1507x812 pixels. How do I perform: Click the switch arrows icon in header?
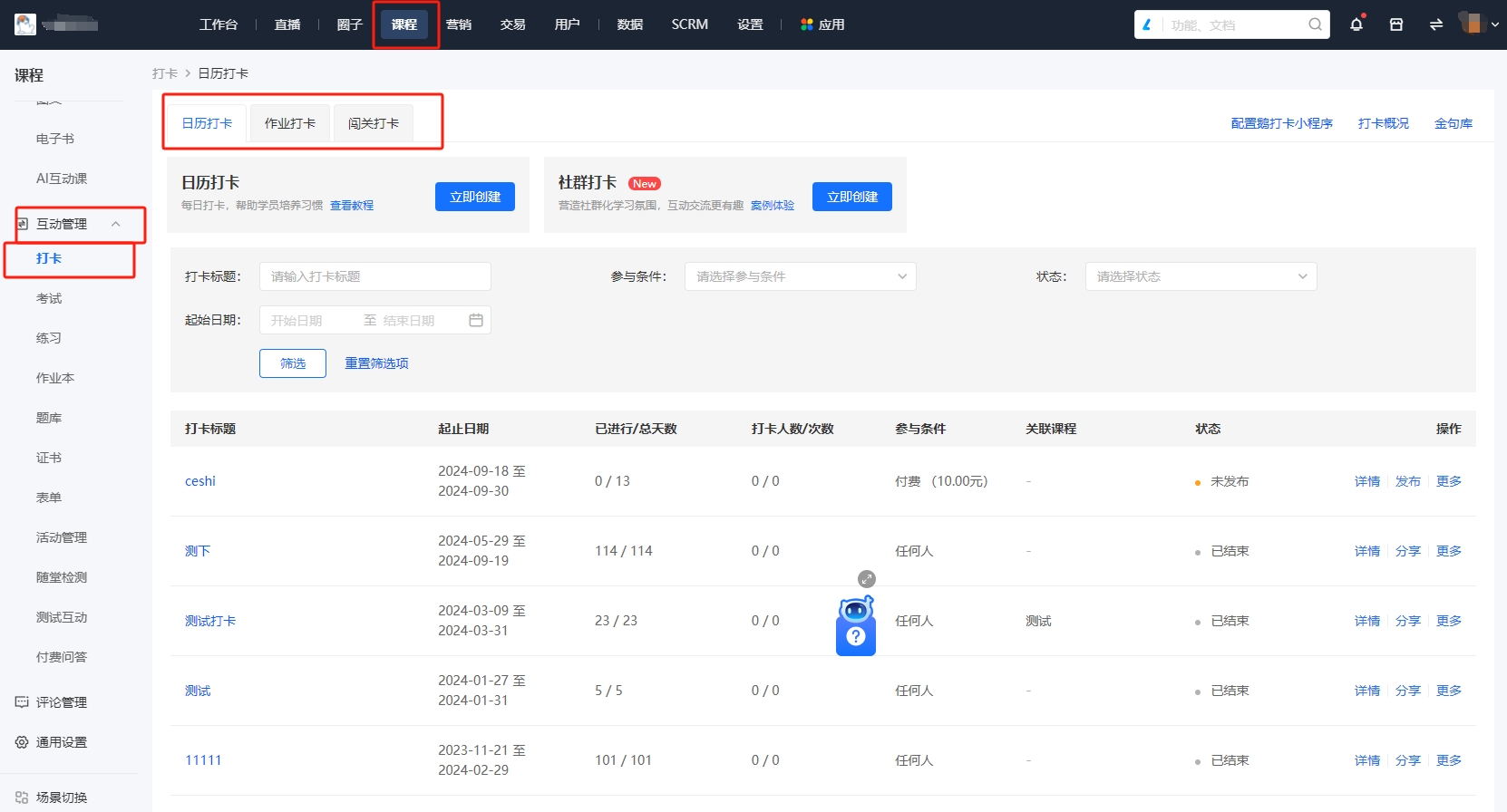pyautogui.click(x=1435, y=24)
